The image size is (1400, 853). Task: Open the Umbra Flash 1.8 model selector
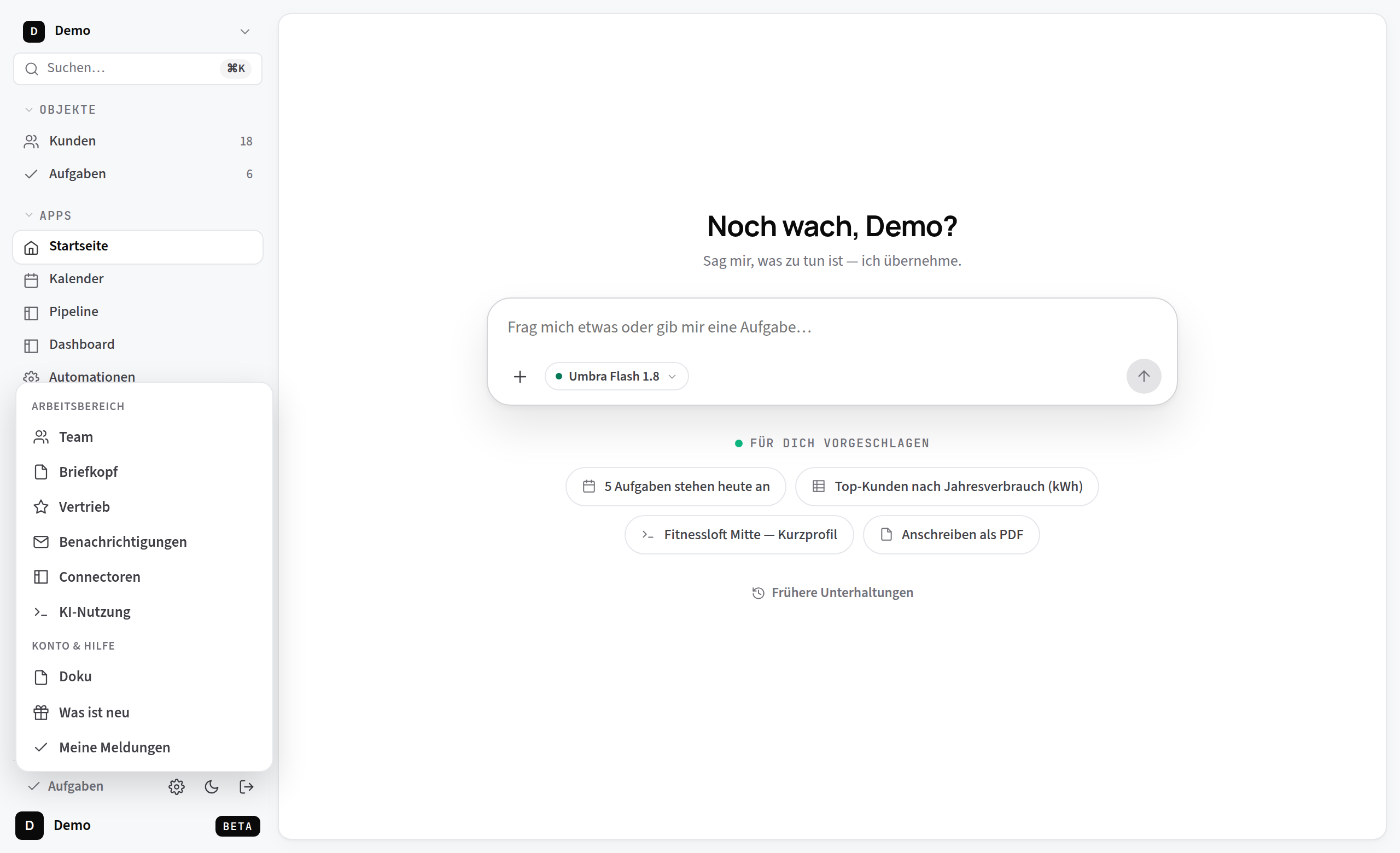point(616,377)
